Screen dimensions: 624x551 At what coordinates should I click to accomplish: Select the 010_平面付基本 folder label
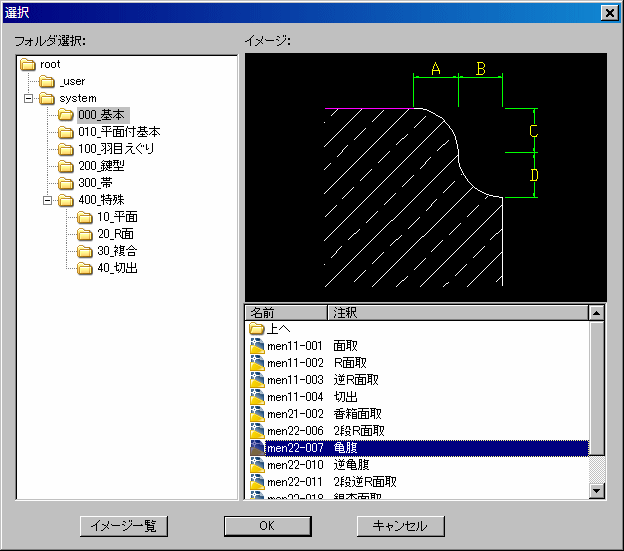coord(119,132)
